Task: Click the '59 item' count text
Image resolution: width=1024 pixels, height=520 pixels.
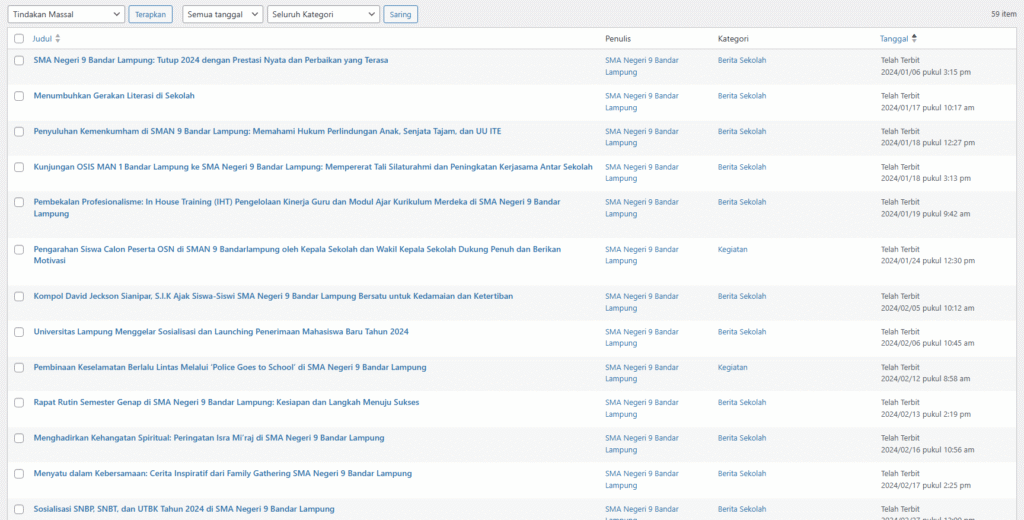Action: tap(1004, 14)
